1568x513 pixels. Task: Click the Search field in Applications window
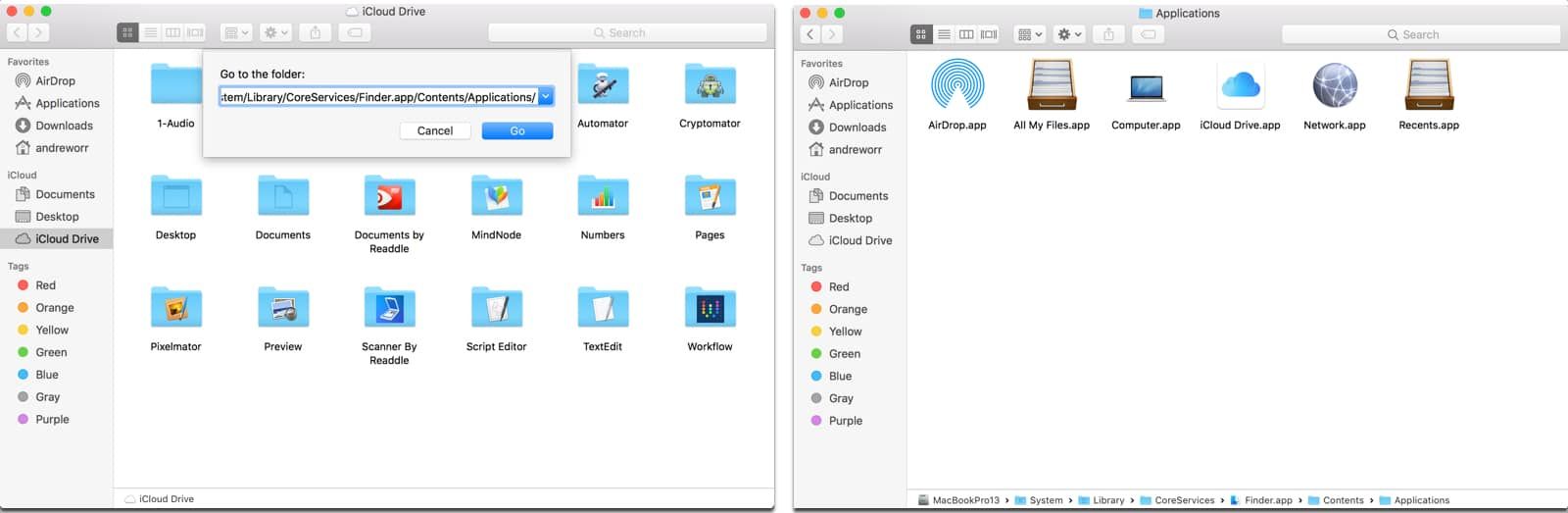tap(1420, 34)
